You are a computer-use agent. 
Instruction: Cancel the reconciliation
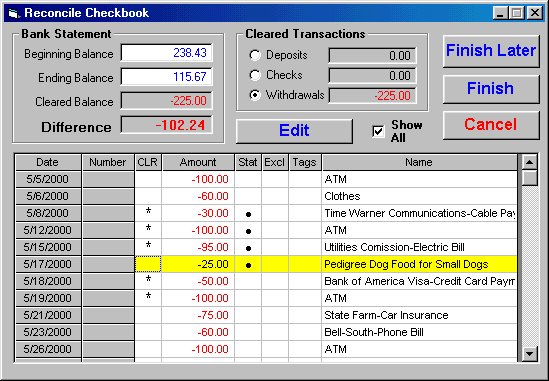coord(491,125)
